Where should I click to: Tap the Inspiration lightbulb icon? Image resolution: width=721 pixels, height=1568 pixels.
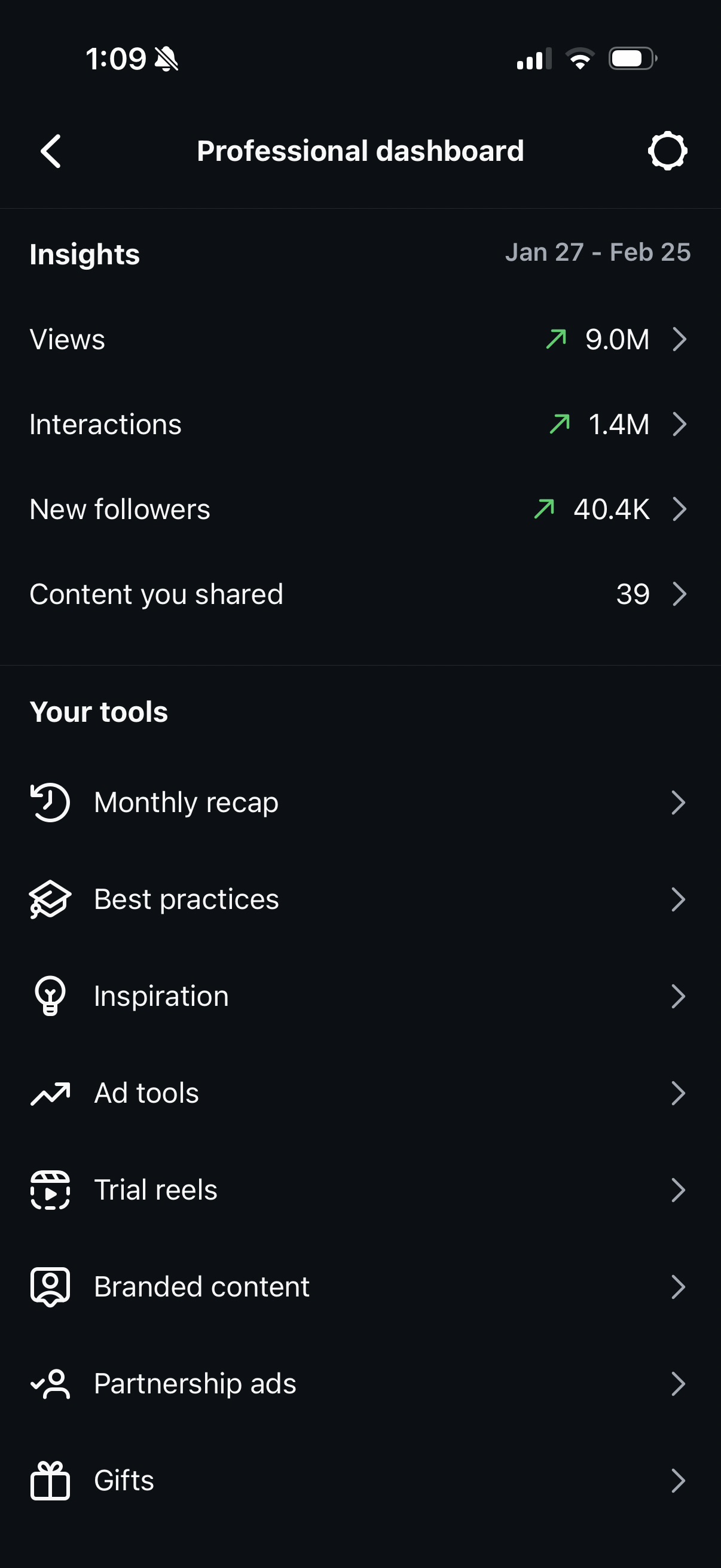click(50, 996)
